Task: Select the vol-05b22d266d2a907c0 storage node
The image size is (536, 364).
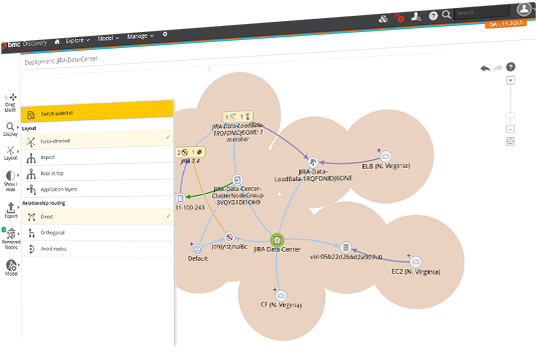Action: tap(346, 247)
